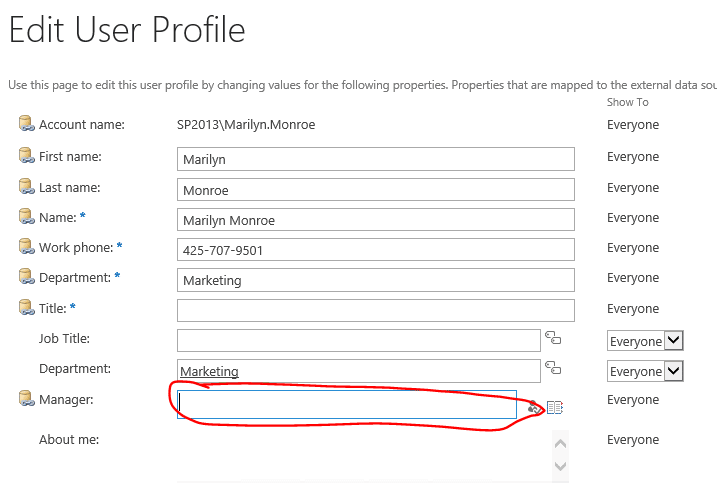The height and width of the screenshot is (483, 717).
Task: Open the term picker icon for Job Title
Action: [x=552, y=338]
